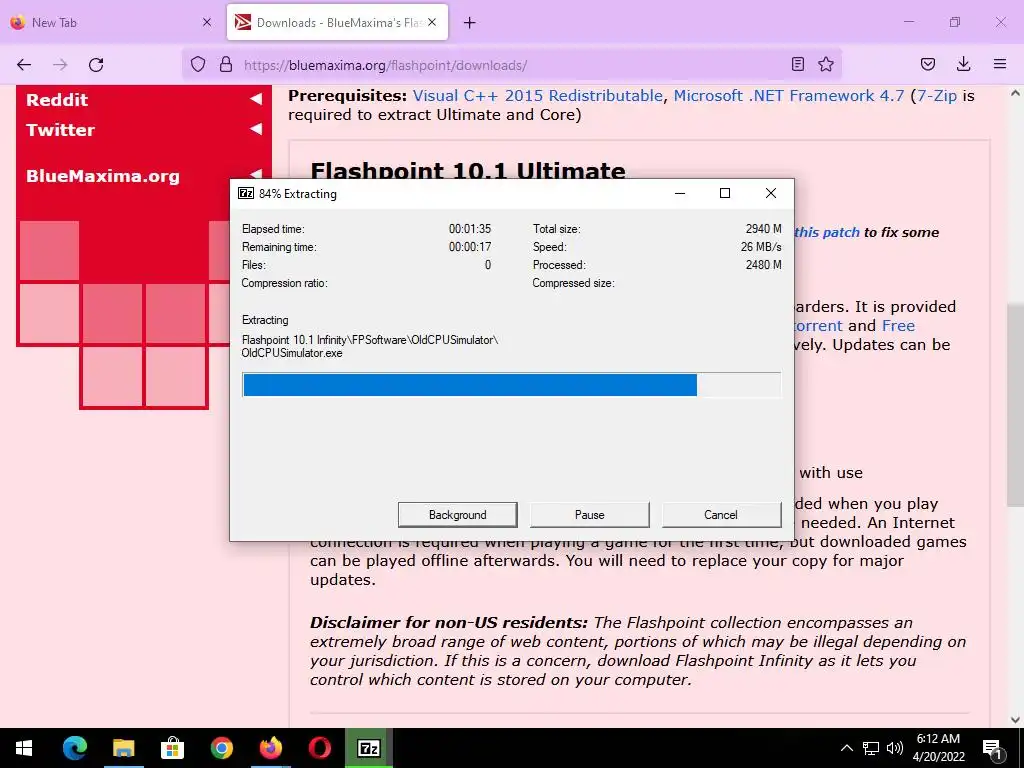Viewport: 1024px width, 768px height.
Task: Close the New Tab tab
Action: coord(207,22)
